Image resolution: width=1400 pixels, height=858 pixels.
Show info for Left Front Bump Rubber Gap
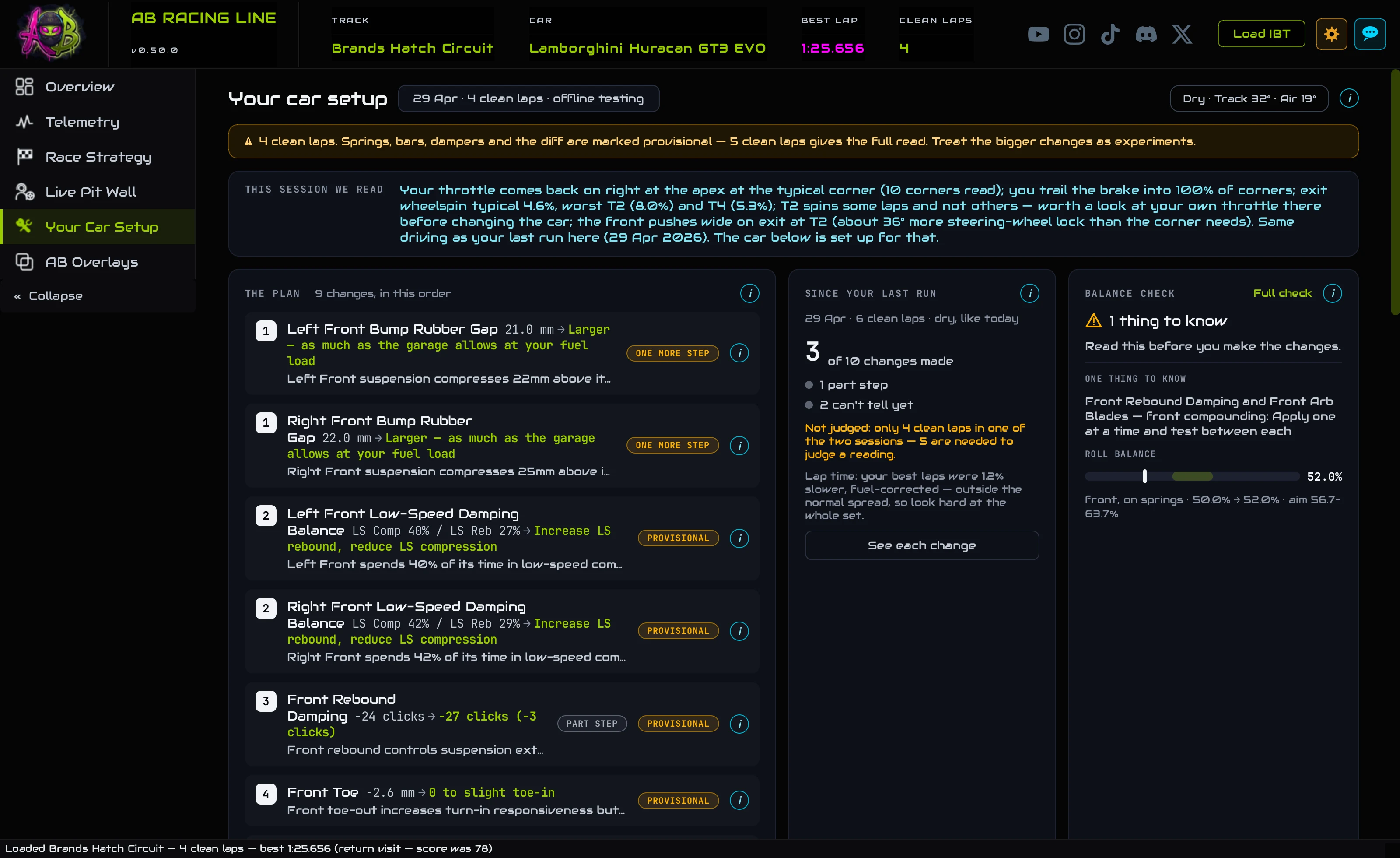(739, 353)
